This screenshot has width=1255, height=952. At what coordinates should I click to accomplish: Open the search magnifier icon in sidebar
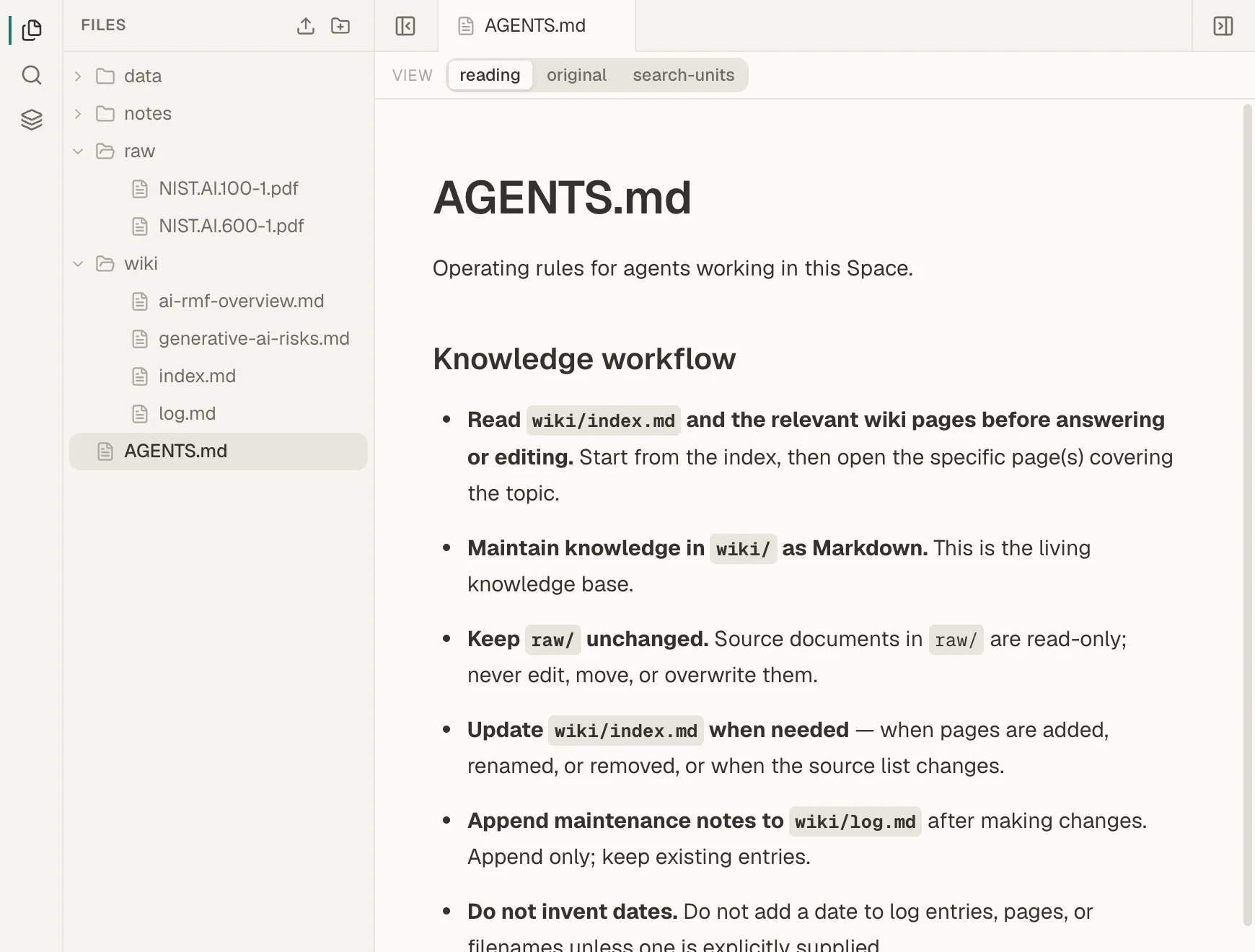pos(32,75)
